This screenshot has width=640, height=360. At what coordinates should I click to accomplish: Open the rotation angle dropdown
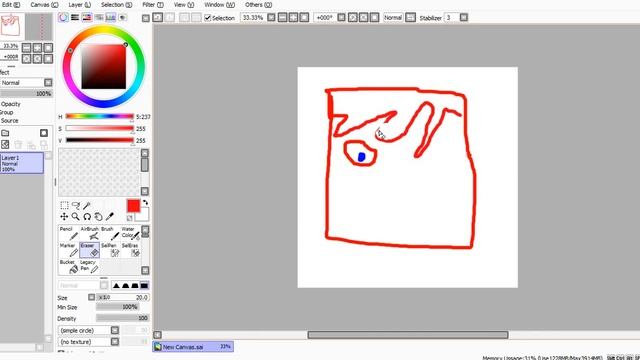342,18
